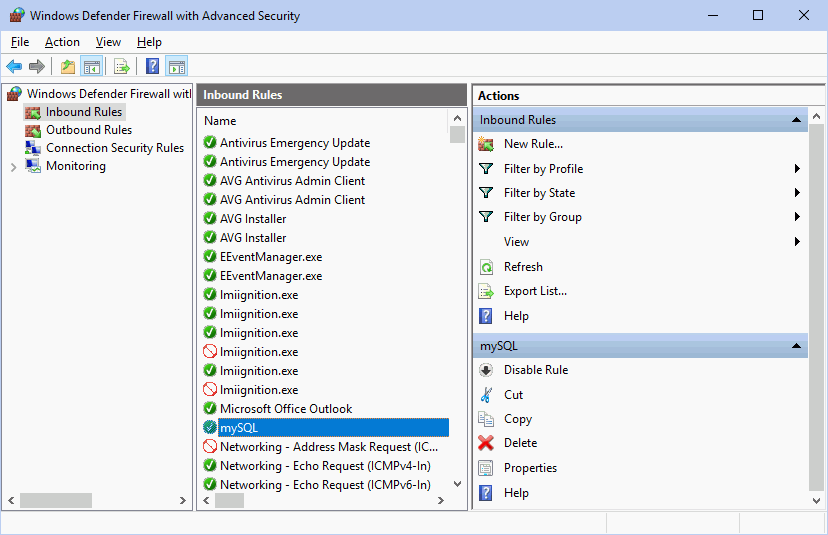This screenshot has width=828, height=535.
Task: Collapse the mySQL actions section
Action: [x=796, y=346]
